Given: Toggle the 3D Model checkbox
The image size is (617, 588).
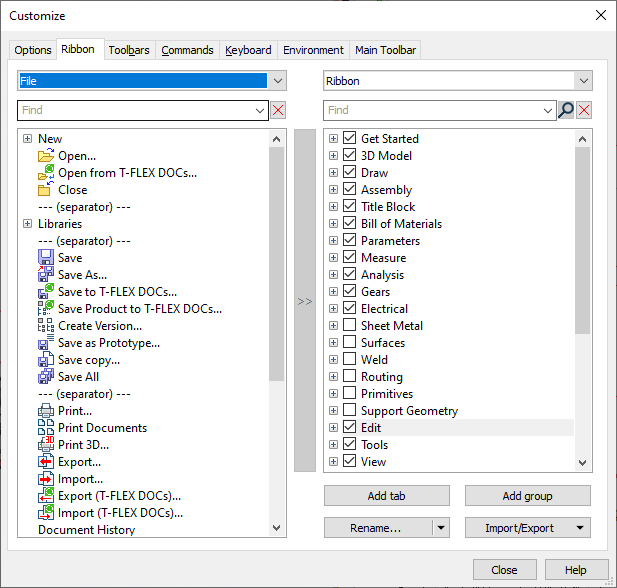Looking at the screenshot, I should pos(349,155).
